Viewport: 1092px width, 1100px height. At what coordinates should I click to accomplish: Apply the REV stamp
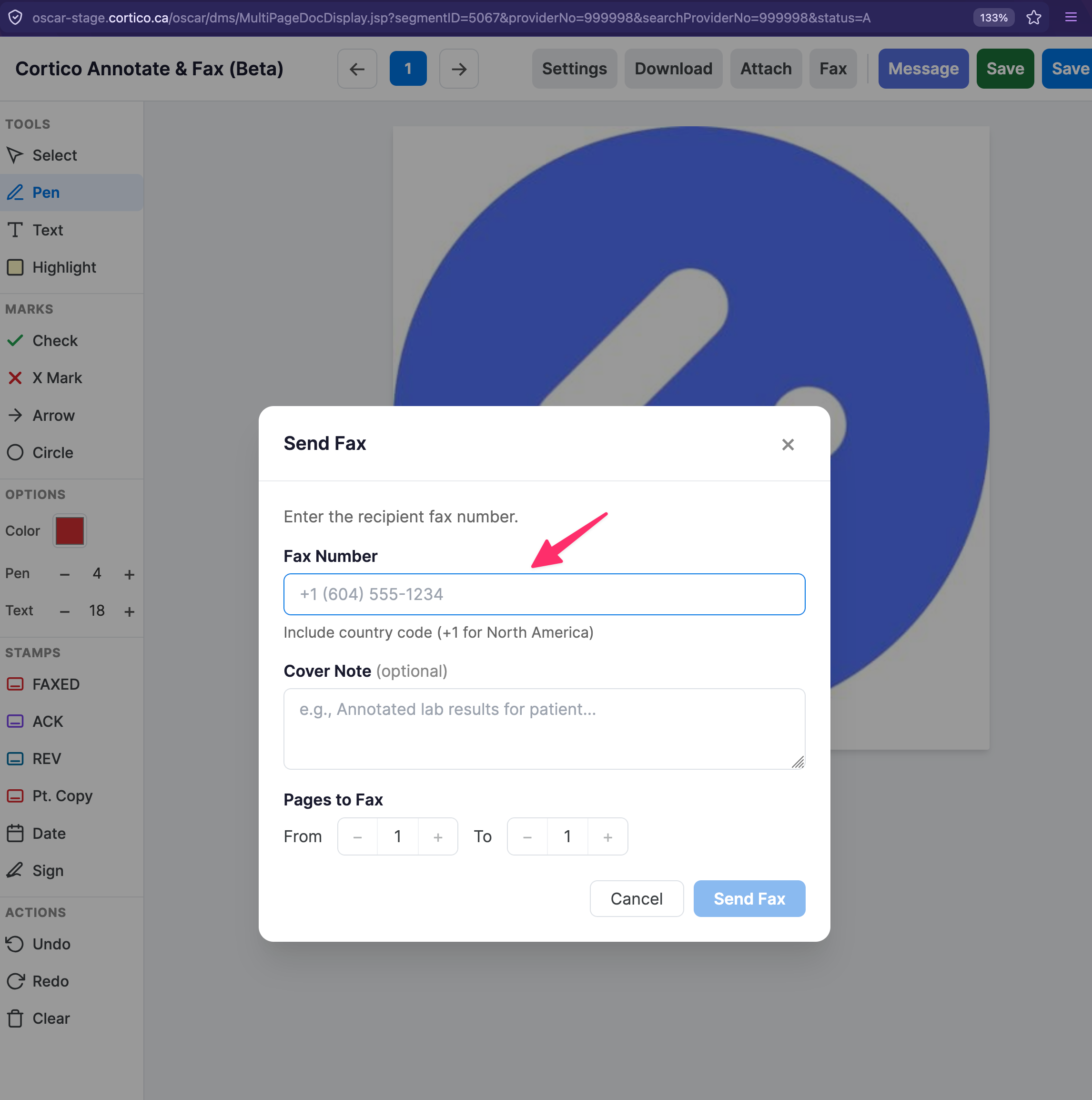pyautogui.click(x=71, y=759)
